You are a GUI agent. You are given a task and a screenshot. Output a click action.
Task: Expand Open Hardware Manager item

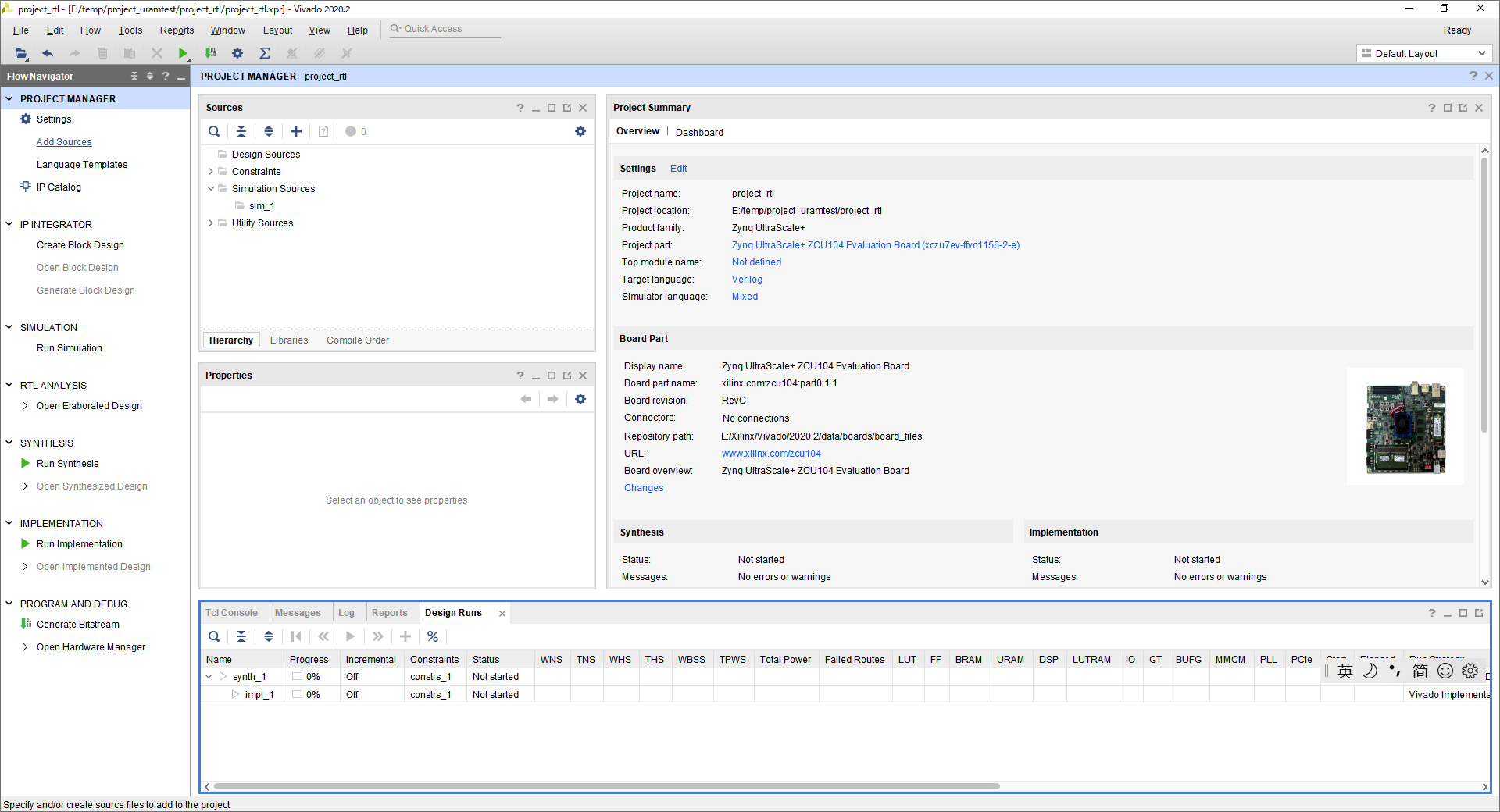(x=26, y=647)
